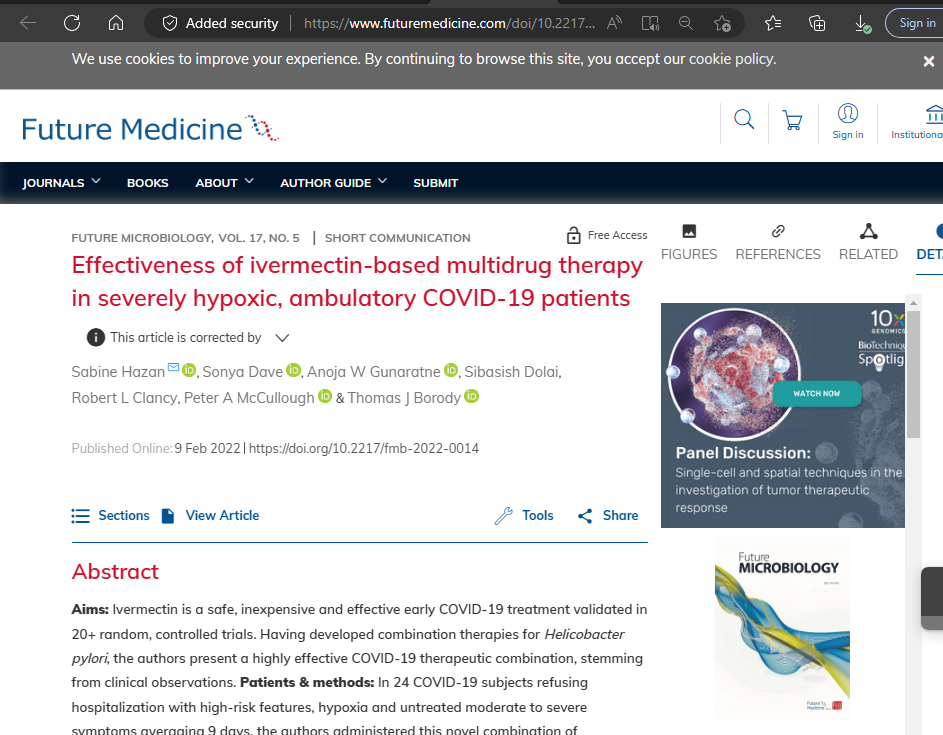Go to browser home page icon

(x=115, y=23)
